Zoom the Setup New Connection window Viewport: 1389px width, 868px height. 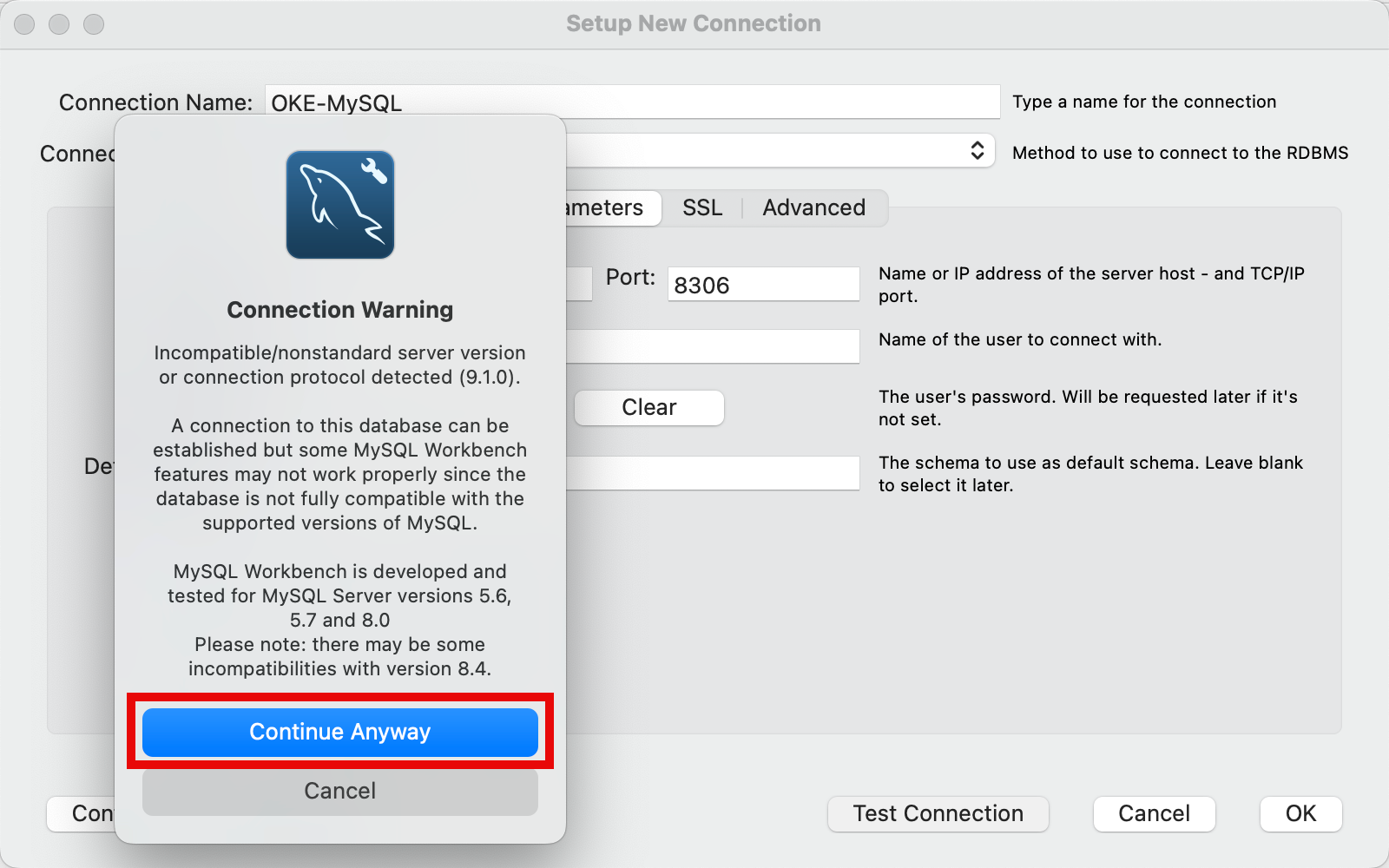[94, 24]
